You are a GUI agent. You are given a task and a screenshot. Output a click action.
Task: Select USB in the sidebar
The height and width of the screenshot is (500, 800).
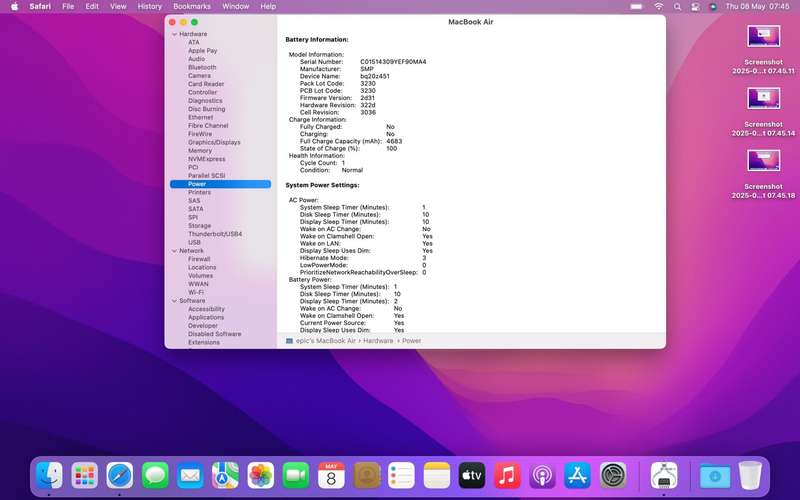[x=194, y=242]
